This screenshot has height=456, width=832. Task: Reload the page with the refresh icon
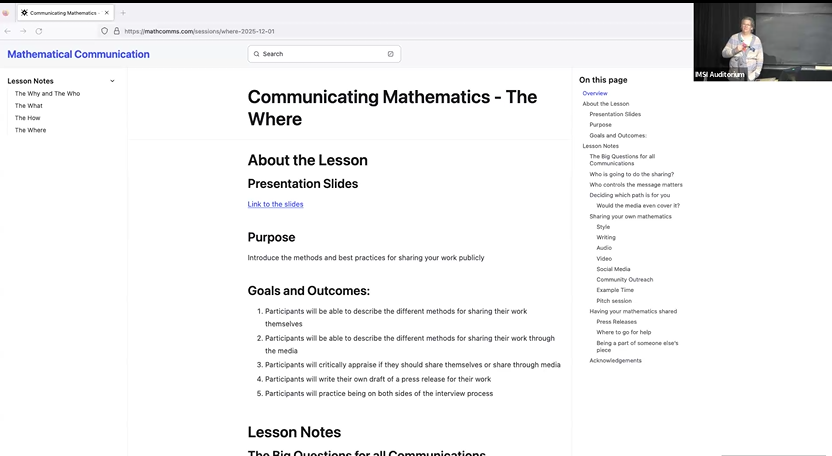click(x=39, y=31)
